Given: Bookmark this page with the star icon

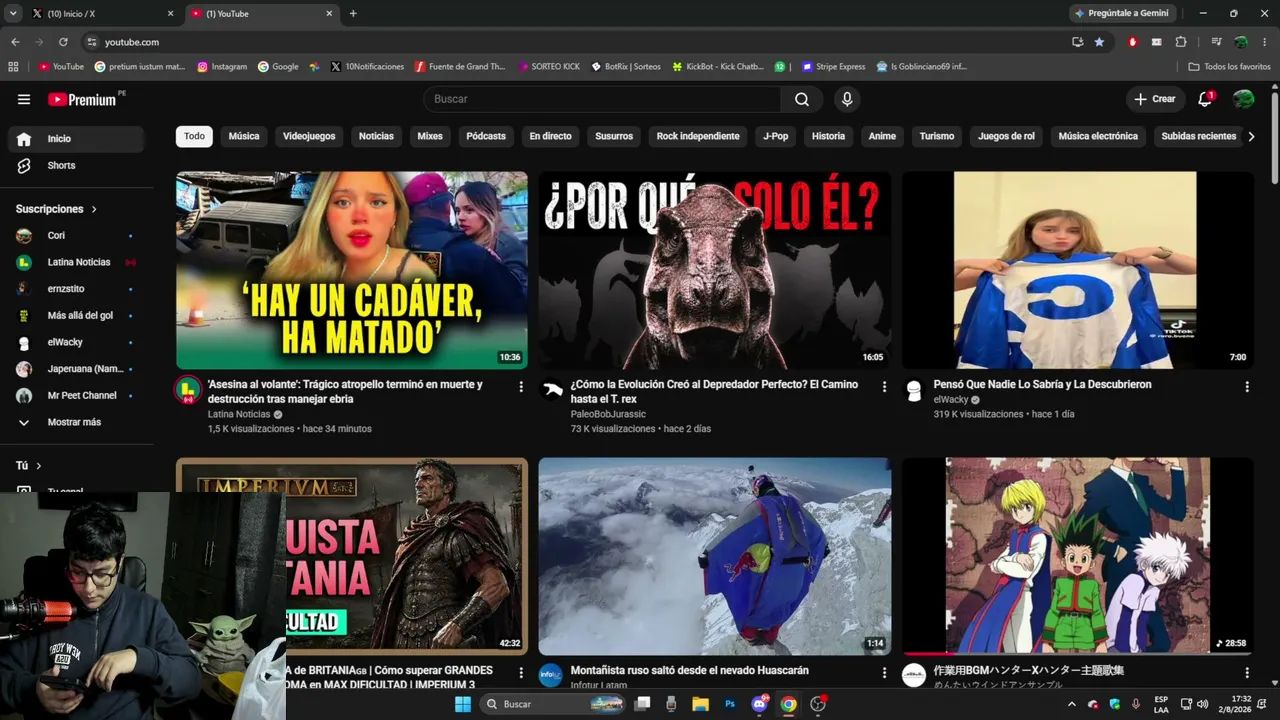Looking at the screenshot, I should coord(1100,42).
